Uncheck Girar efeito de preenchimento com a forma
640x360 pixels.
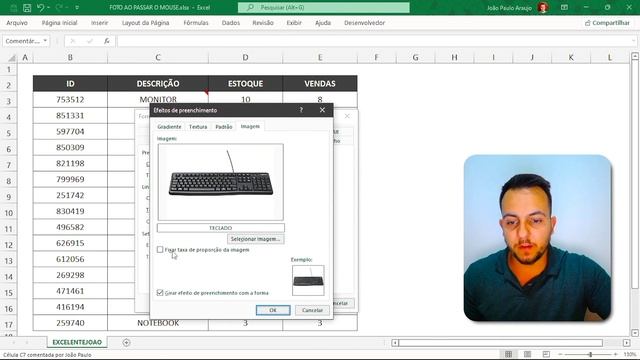160,293
